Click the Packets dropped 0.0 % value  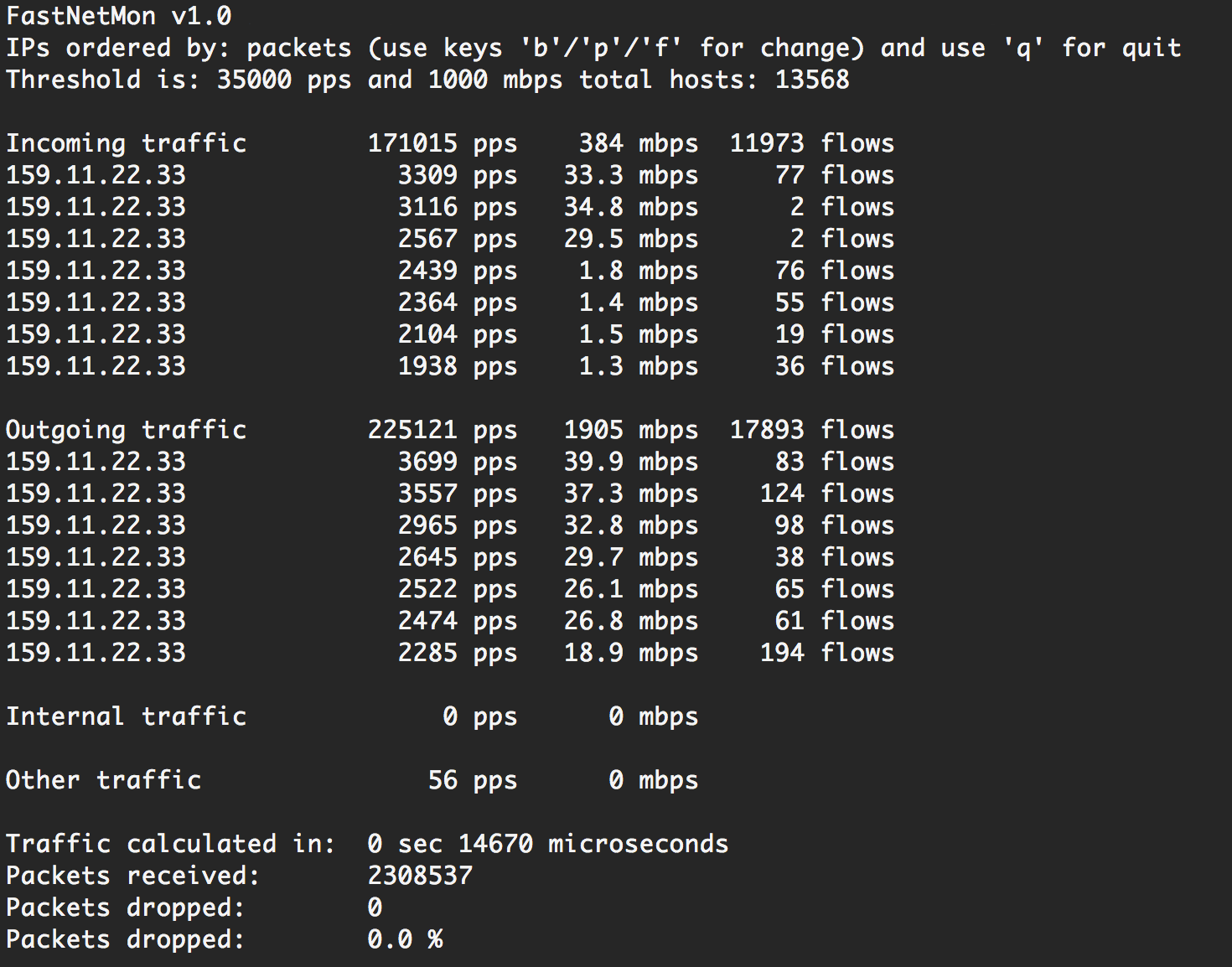405,939
